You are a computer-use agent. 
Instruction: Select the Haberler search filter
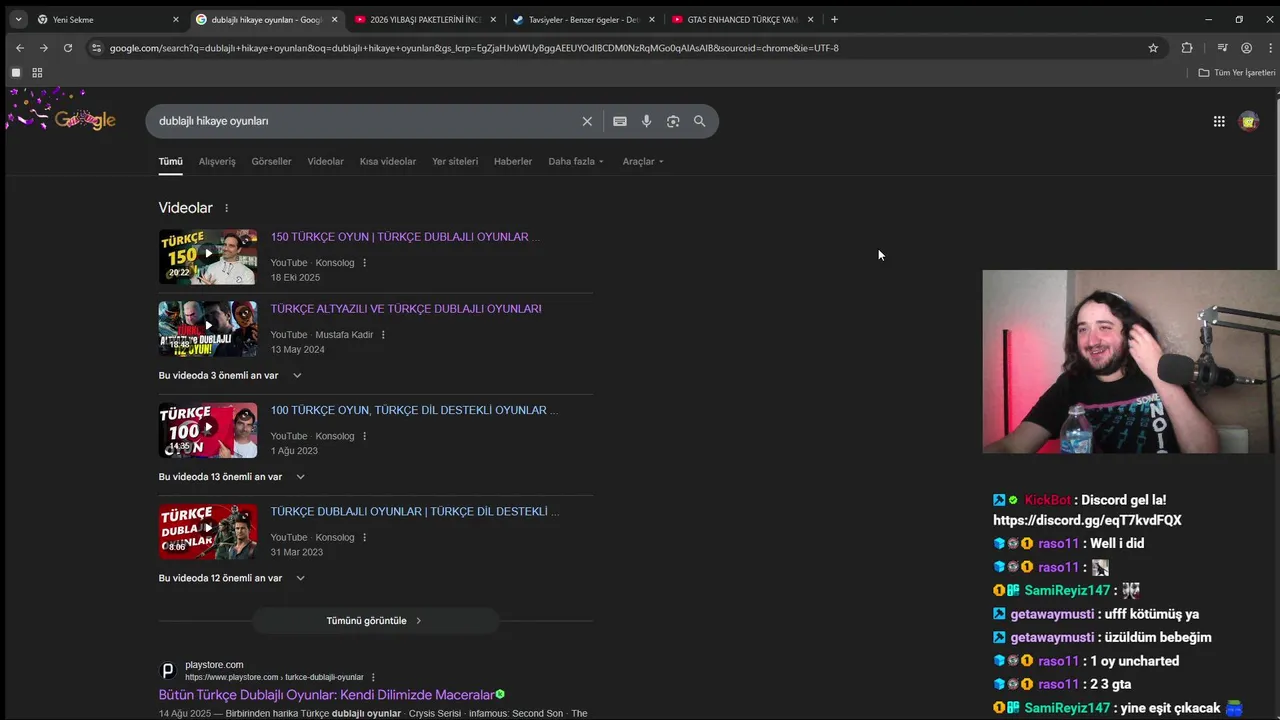pyautogui.click(x=513, y=161)
